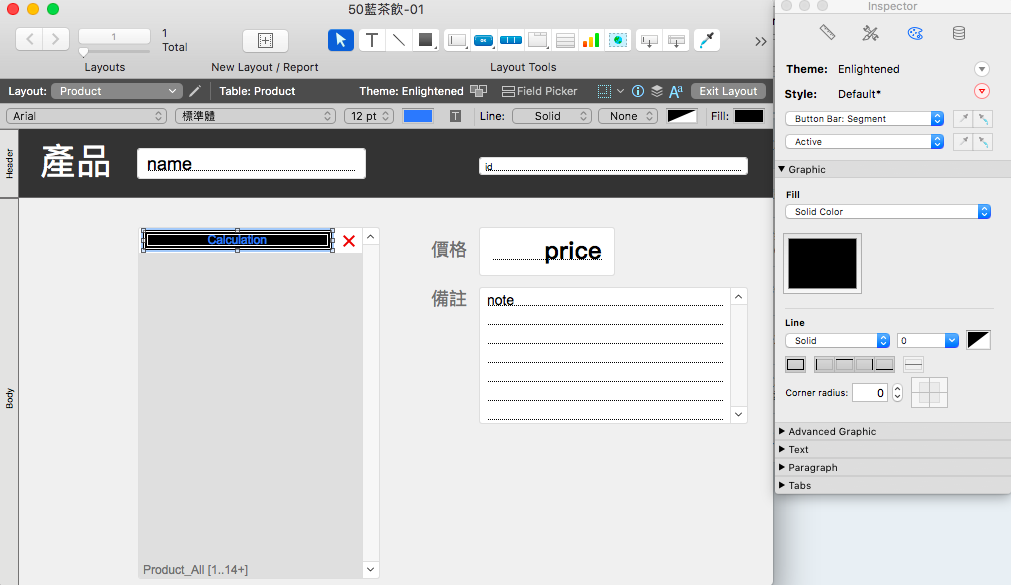This screenshot has height=585, width=1011.
Task: Open the Layout Product dropdown
Action: point(116,91)
